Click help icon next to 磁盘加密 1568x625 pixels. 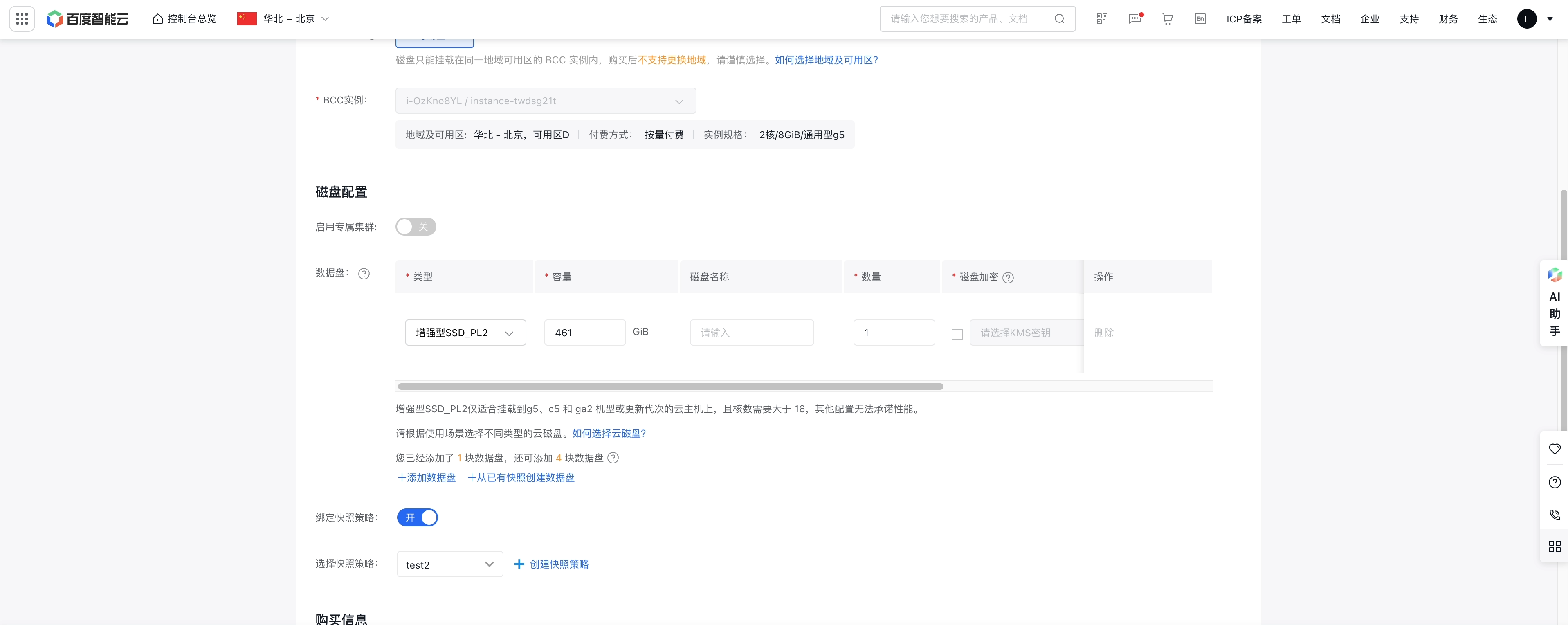click(x=1008, y=277)
